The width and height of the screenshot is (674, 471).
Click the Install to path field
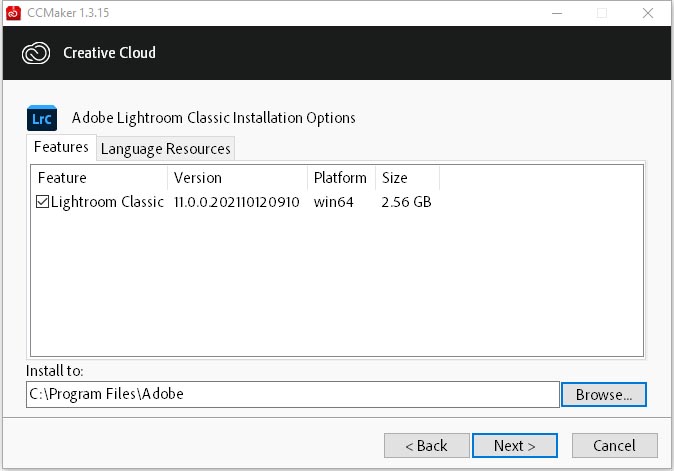[293, 394]
